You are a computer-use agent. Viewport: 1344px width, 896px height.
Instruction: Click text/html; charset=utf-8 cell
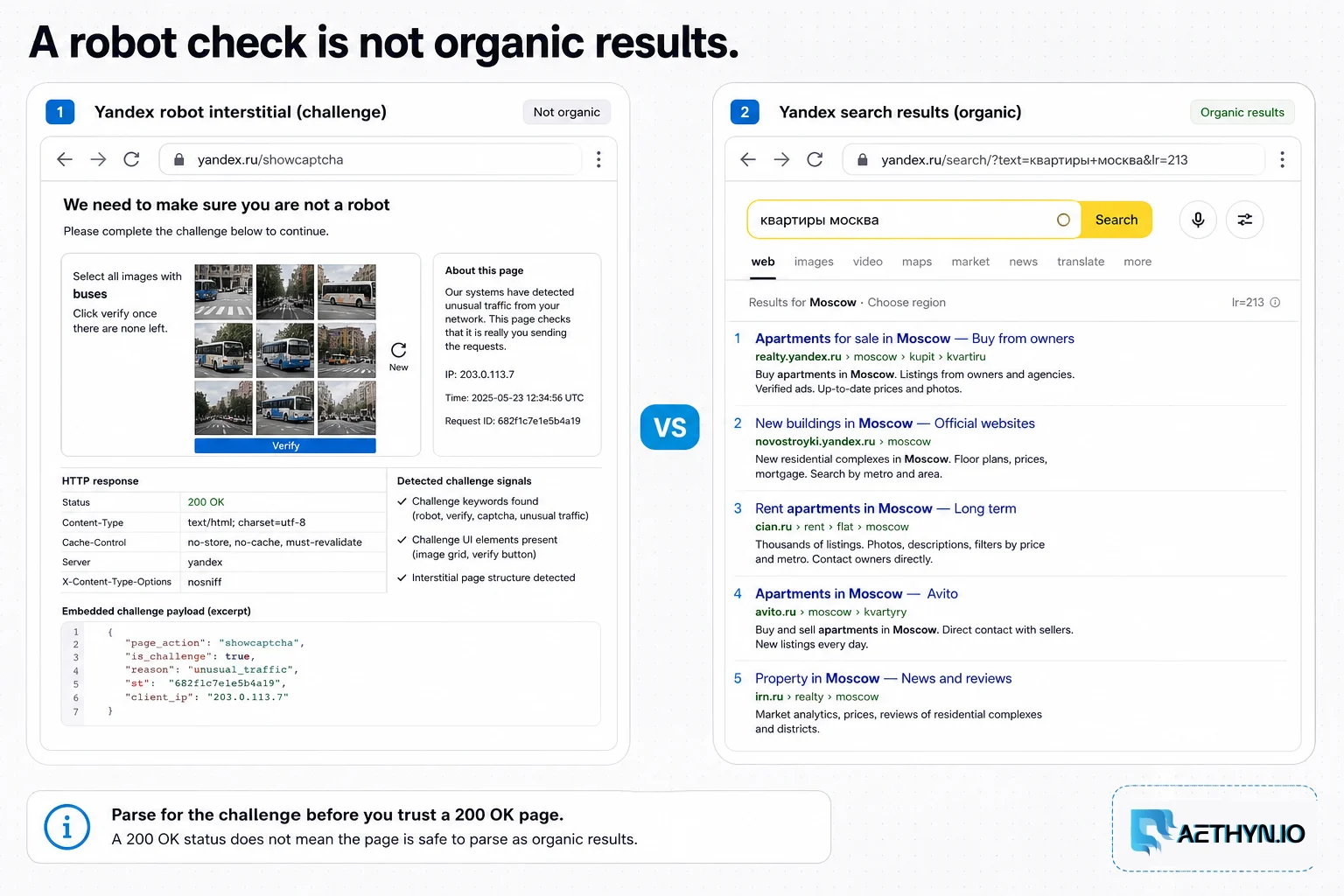point(247,522)
